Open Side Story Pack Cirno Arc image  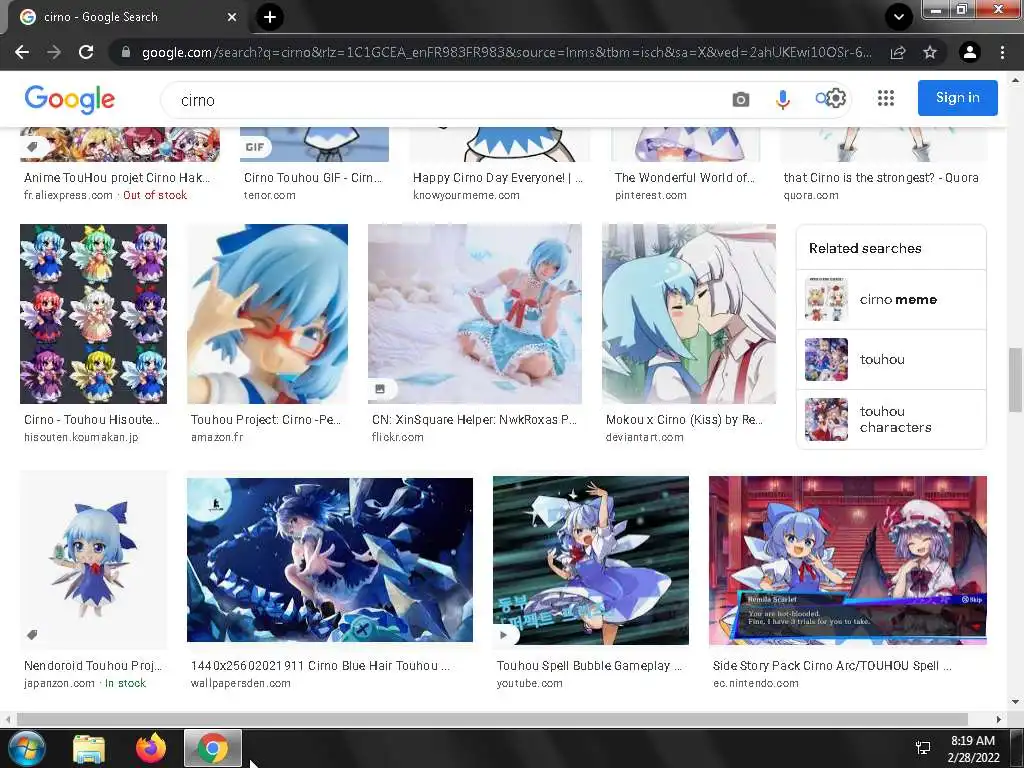point(848,560)
